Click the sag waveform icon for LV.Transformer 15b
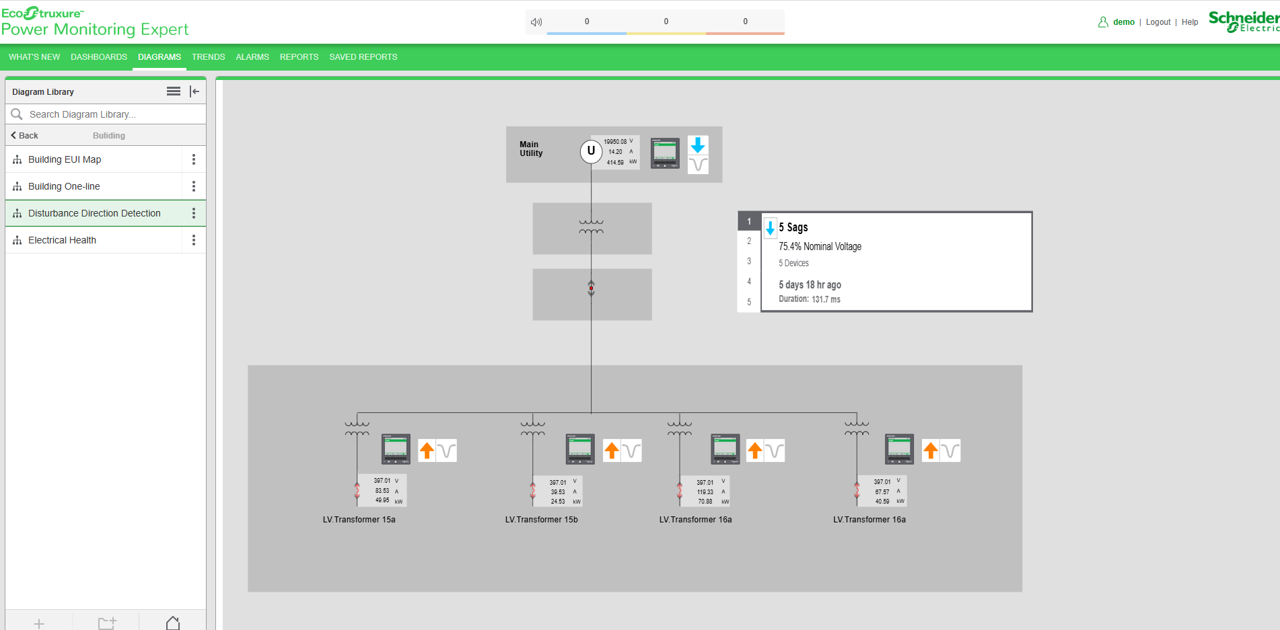Viewport: 1280px width, 630px height. (631, 451)
